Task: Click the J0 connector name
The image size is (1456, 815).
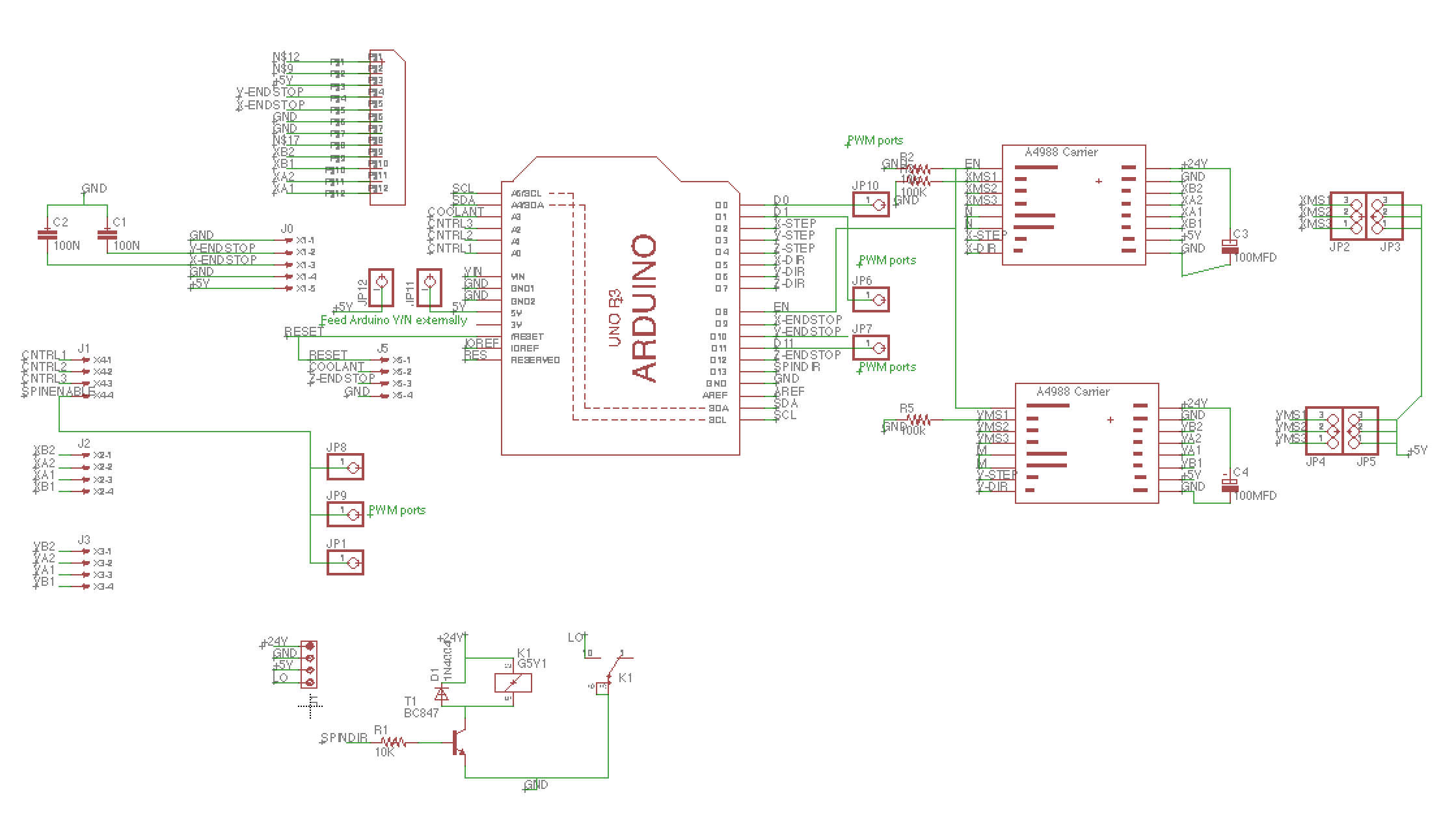Action: click(287, 229)
